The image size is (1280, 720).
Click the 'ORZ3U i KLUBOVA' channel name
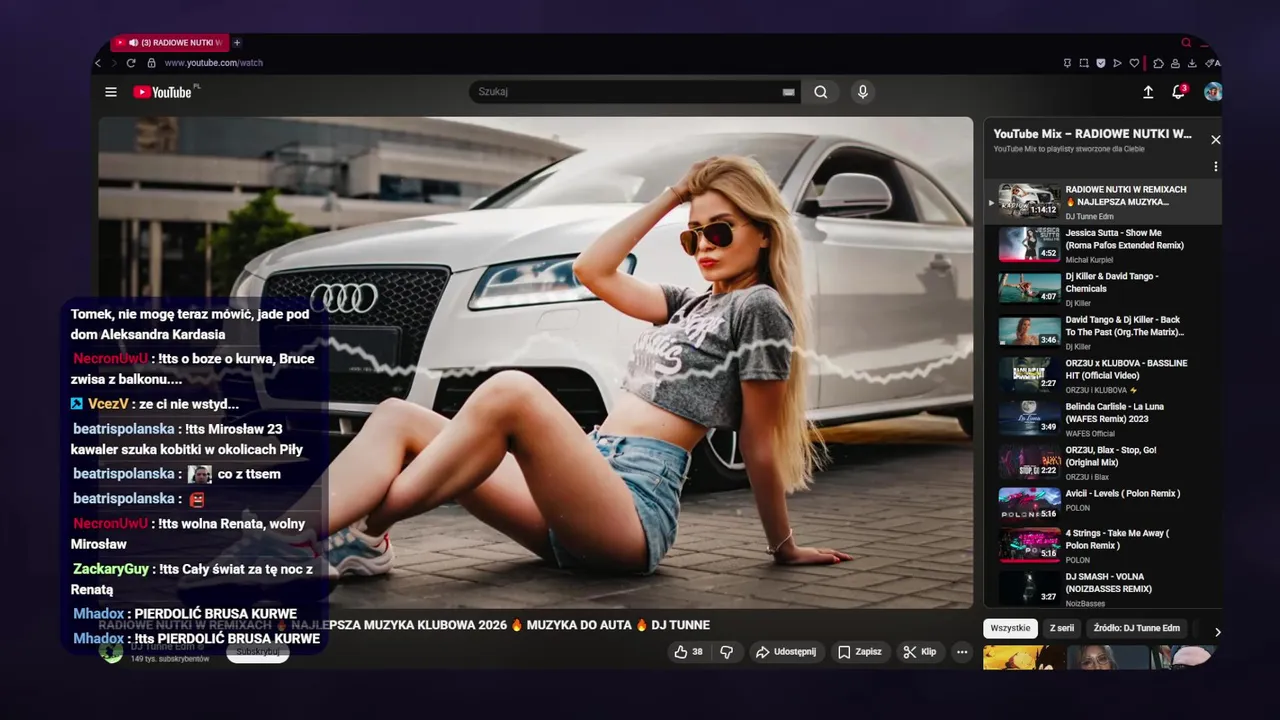[1096, 390]
